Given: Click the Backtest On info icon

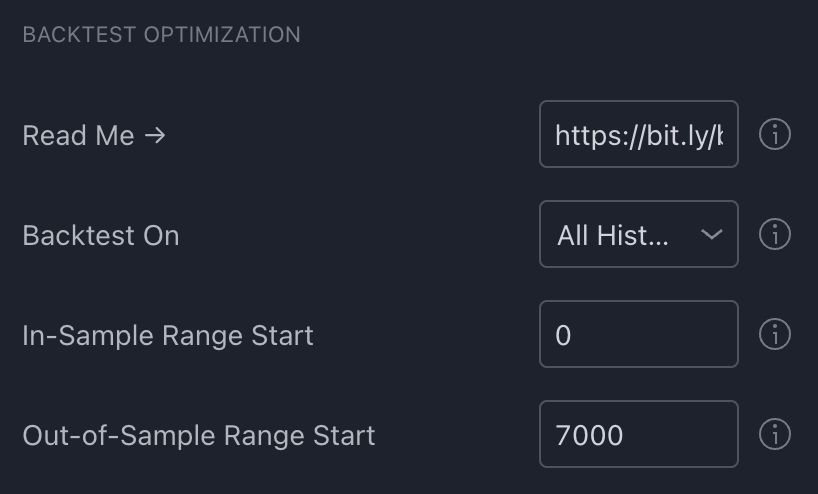Looking at the screenshot, I should (775, 234).
